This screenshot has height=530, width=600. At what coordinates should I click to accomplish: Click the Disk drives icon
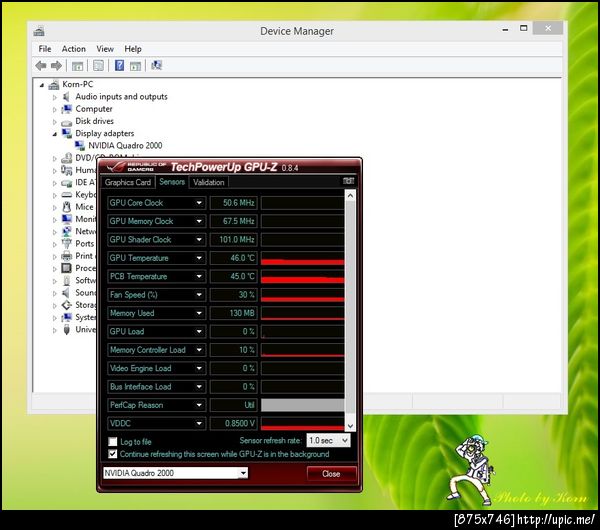[67, 122]
